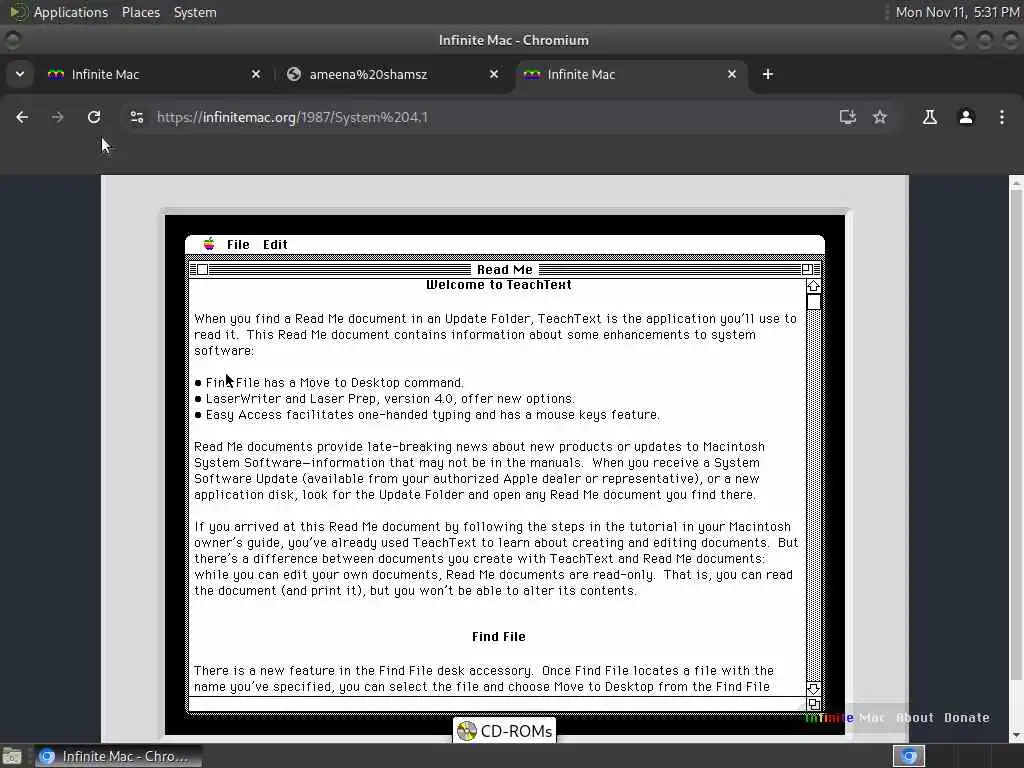Open the Apple menu in the Mac emulator
Image resolution: width=1024 pixels, height=768 pixels.
point(209,244)
